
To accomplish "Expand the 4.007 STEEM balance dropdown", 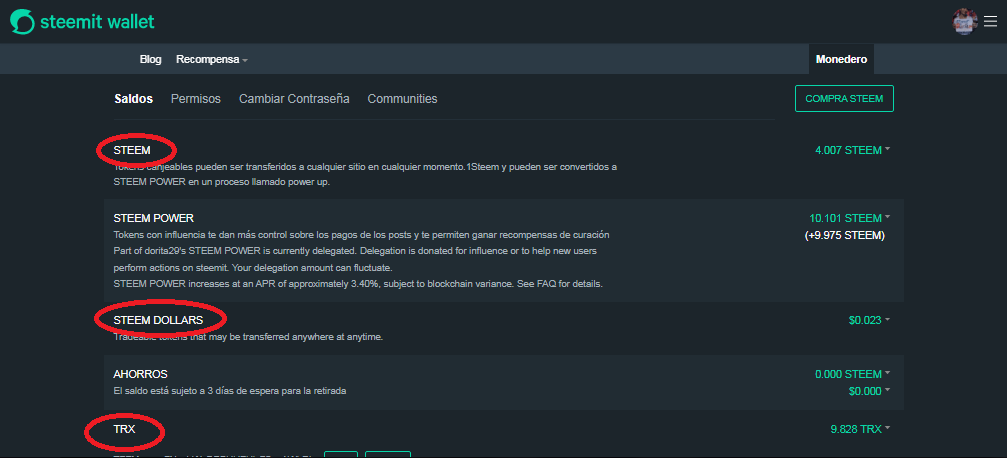I will pyautogui.click(x=852, y=150).
